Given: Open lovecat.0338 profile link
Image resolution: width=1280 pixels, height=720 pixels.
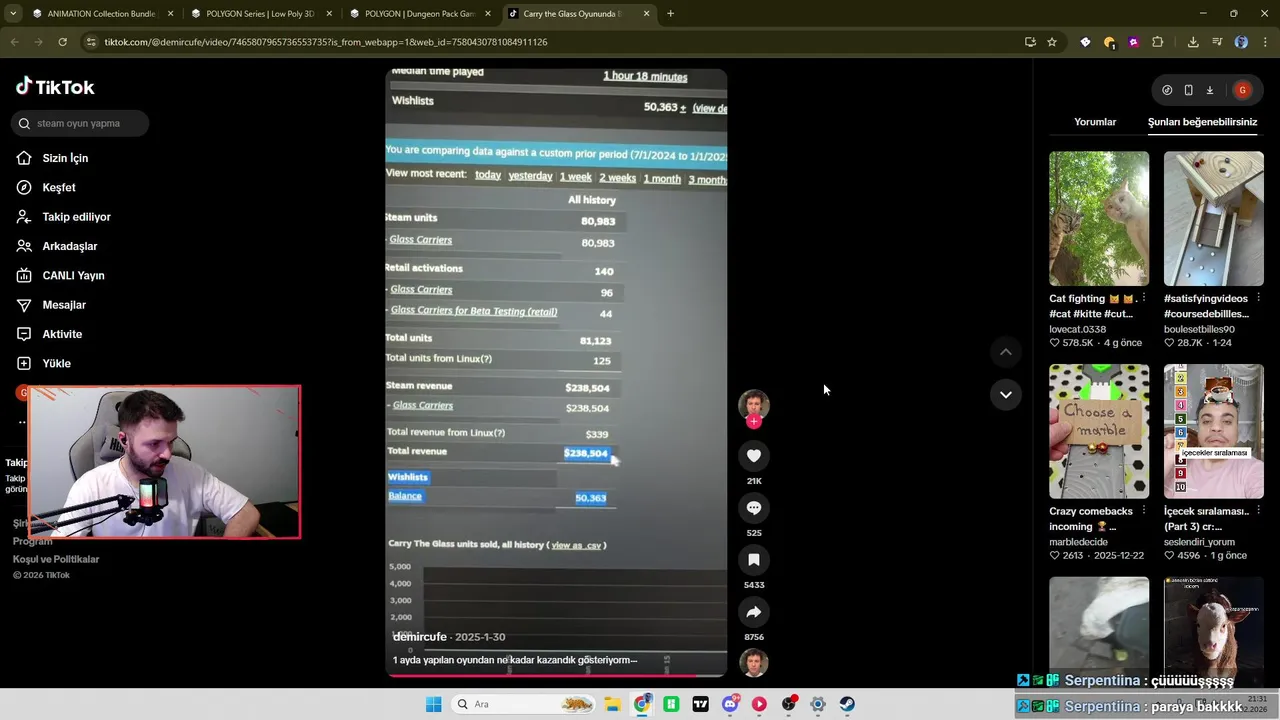Looking at the screenshot, I should (1077, 329).
